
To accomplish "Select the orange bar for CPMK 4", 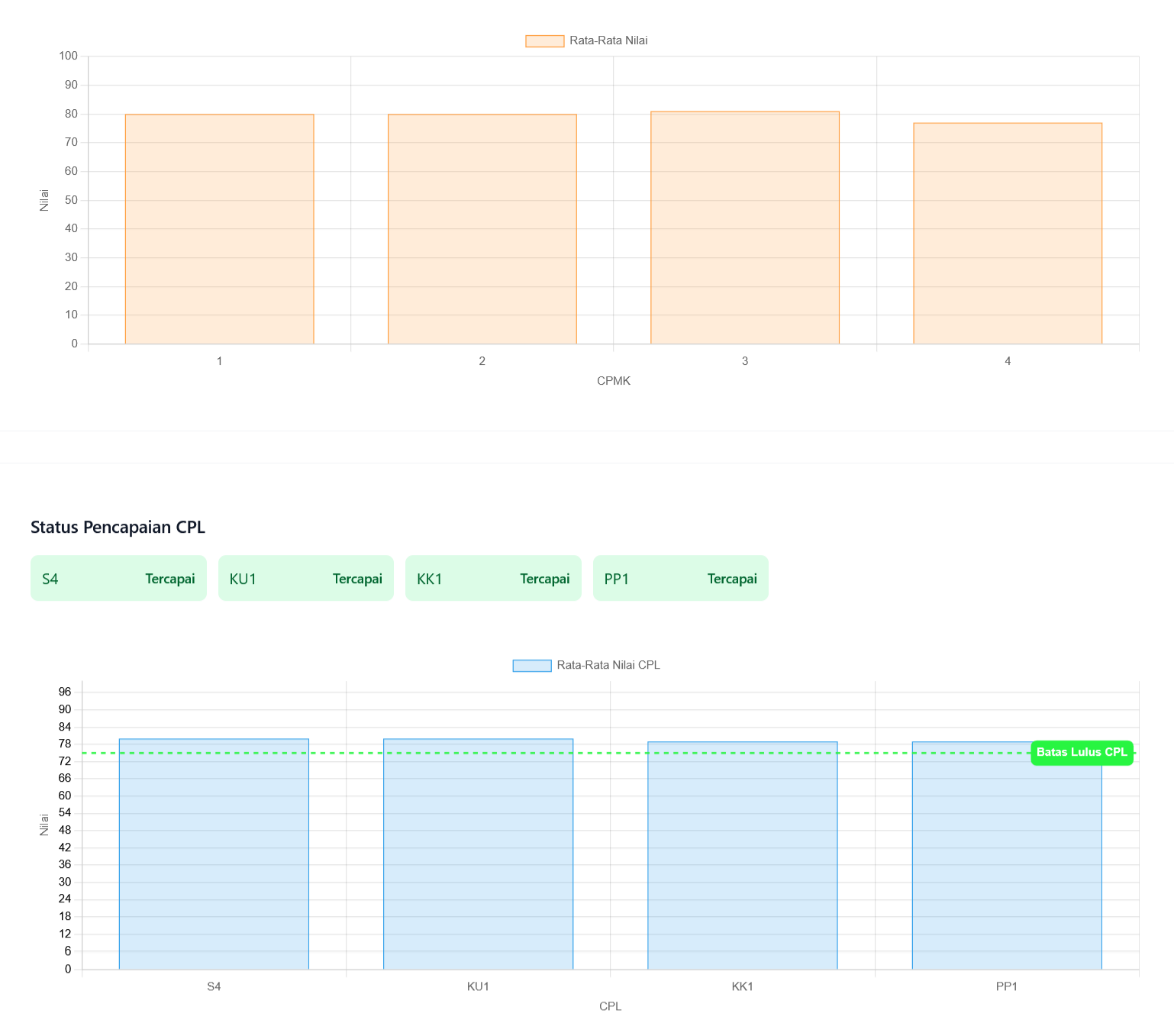I will tap(1007, 233).
